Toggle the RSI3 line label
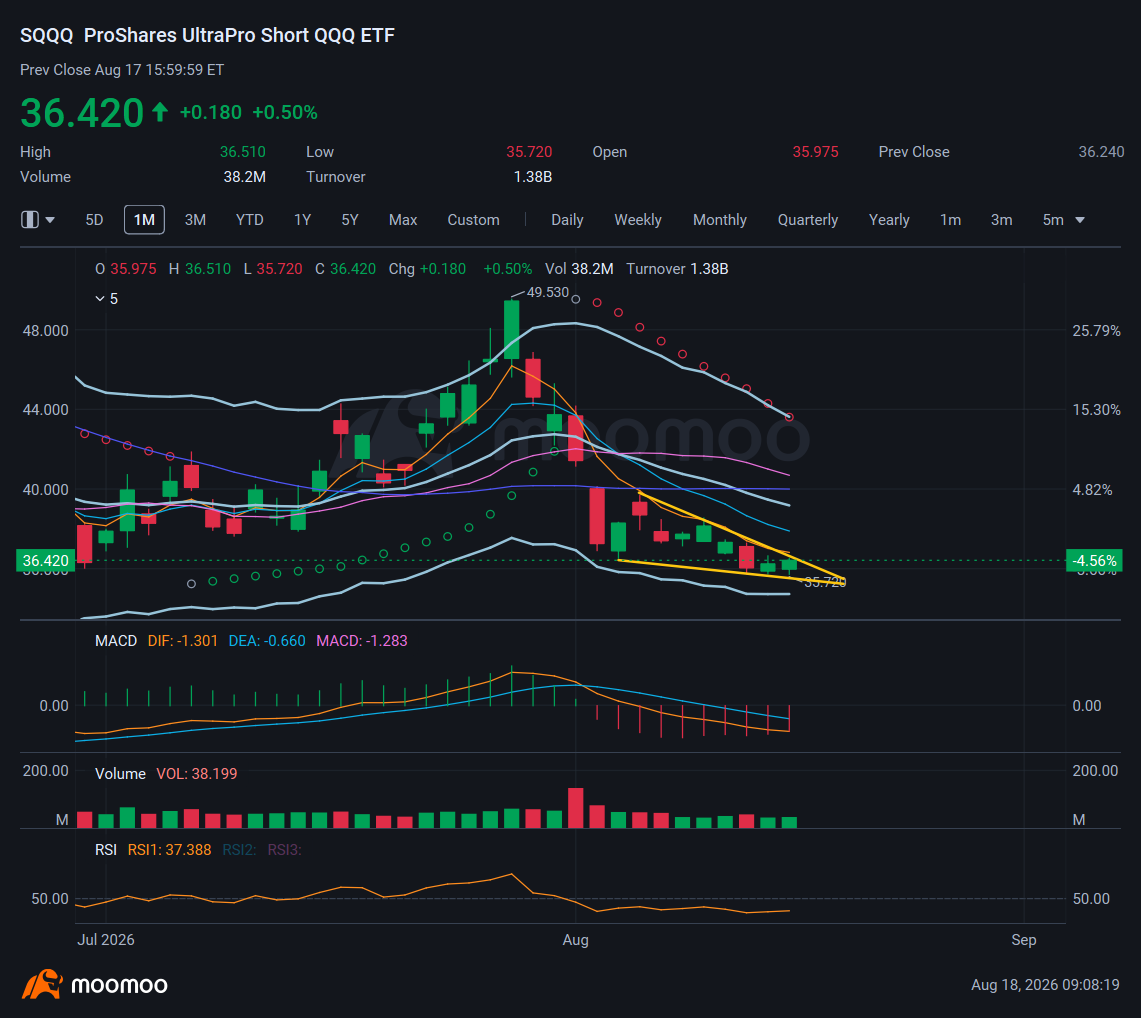The width and height of the screenshot is (1141, 1018). 284,850
